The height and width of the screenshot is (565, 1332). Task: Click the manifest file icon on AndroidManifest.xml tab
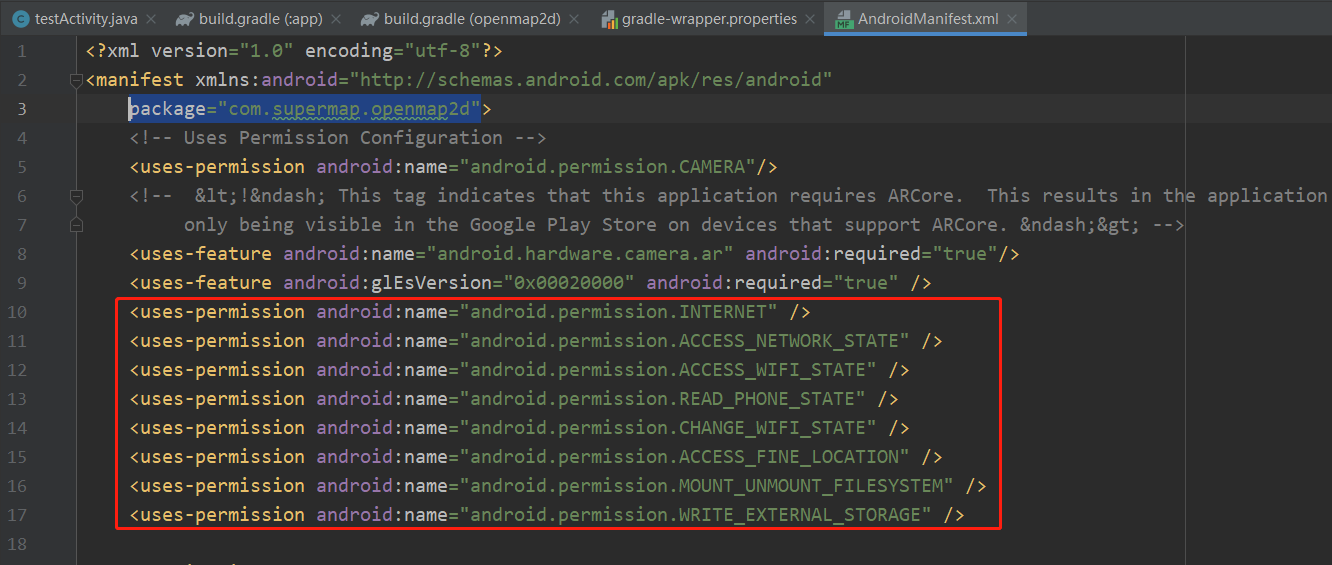[x=843, y=19]
